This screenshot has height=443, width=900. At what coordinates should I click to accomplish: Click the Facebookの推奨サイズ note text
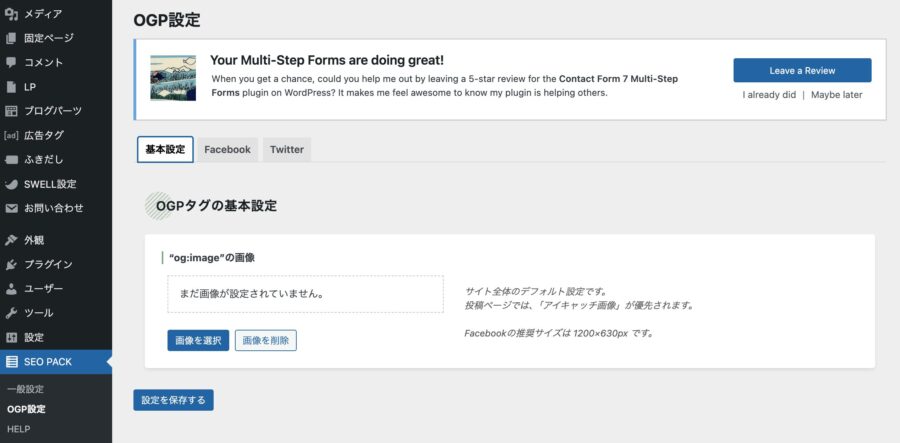559,333
